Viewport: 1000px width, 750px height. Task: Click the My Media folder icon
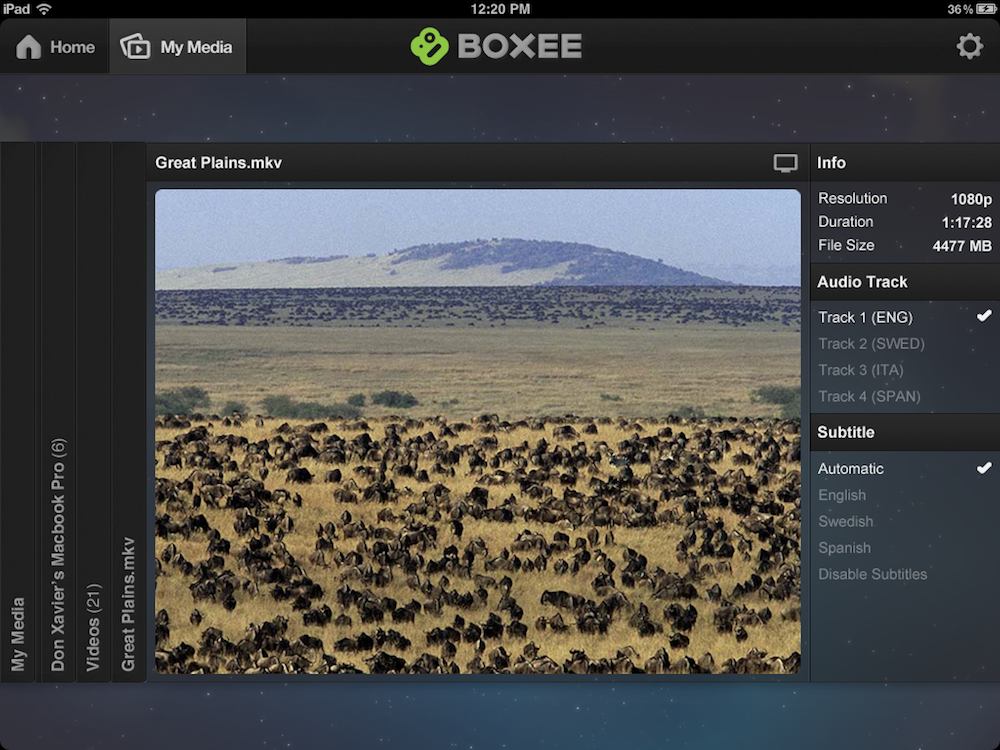point(135,47)
